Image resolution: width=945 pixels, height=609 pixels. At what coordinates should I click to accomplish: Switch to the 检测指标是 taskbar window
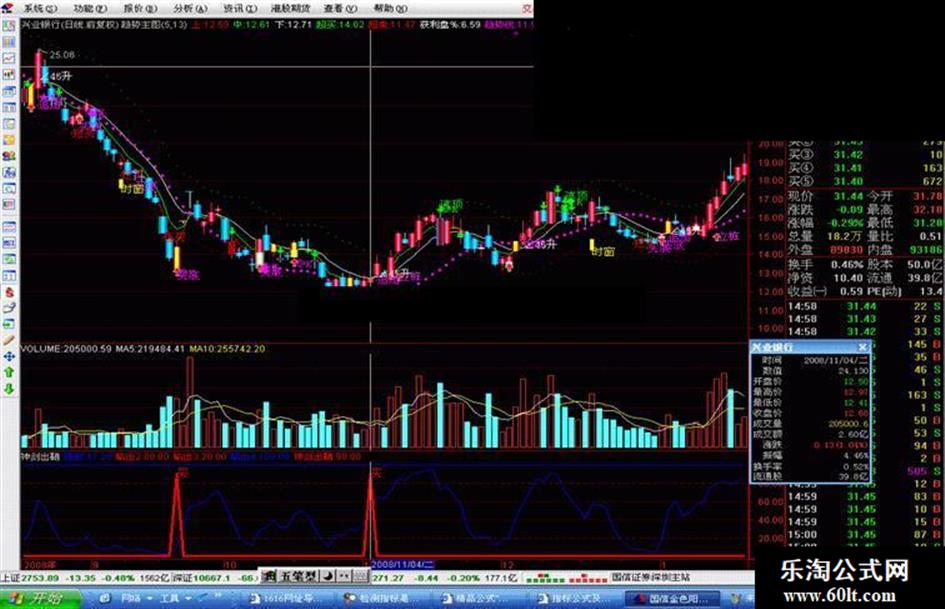pyautogui.click(x=381, y=599)
